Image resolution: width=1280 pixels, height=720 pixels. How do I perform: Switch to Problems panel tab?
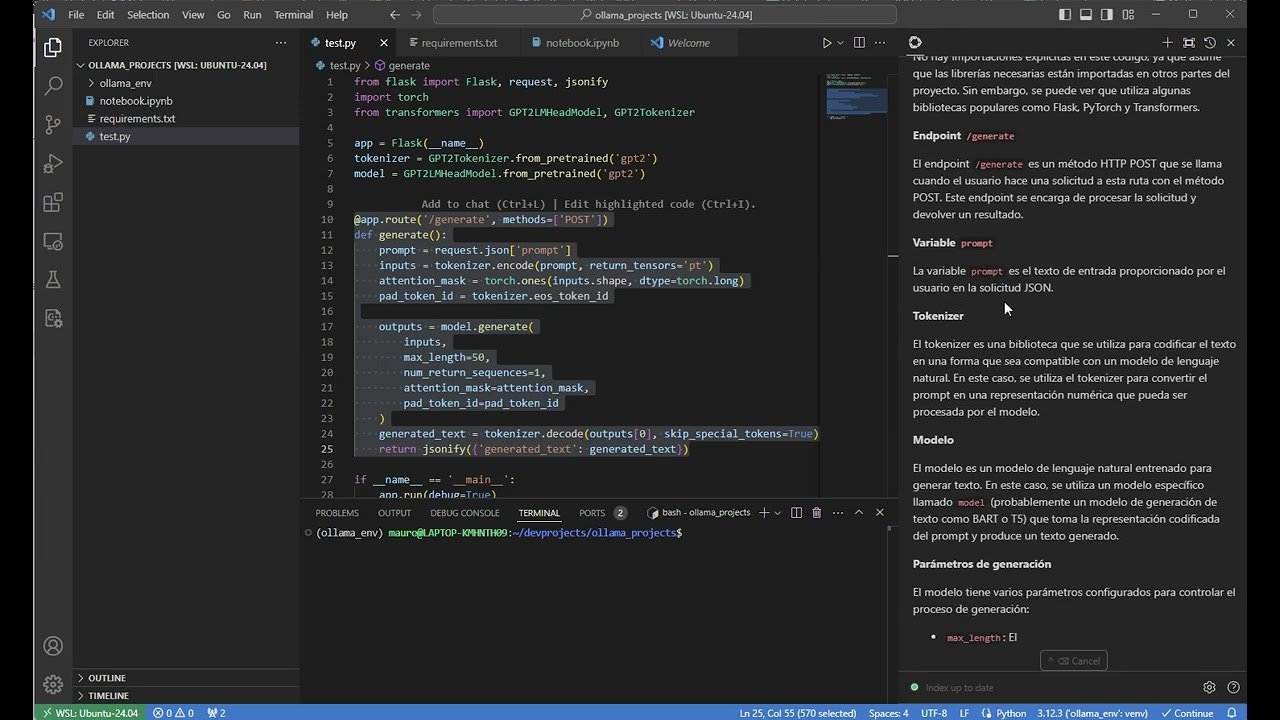(x=337, y=513)
